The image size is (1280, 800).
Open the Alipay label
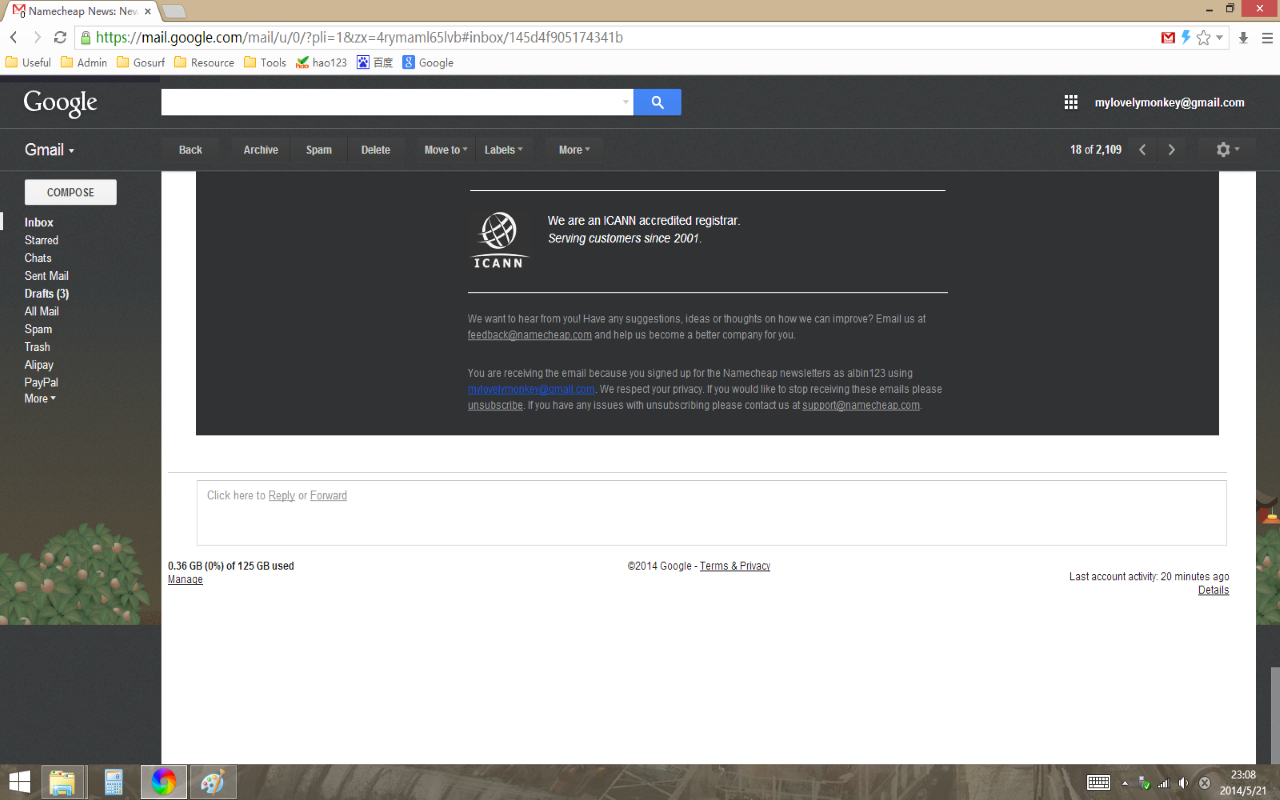39,365
